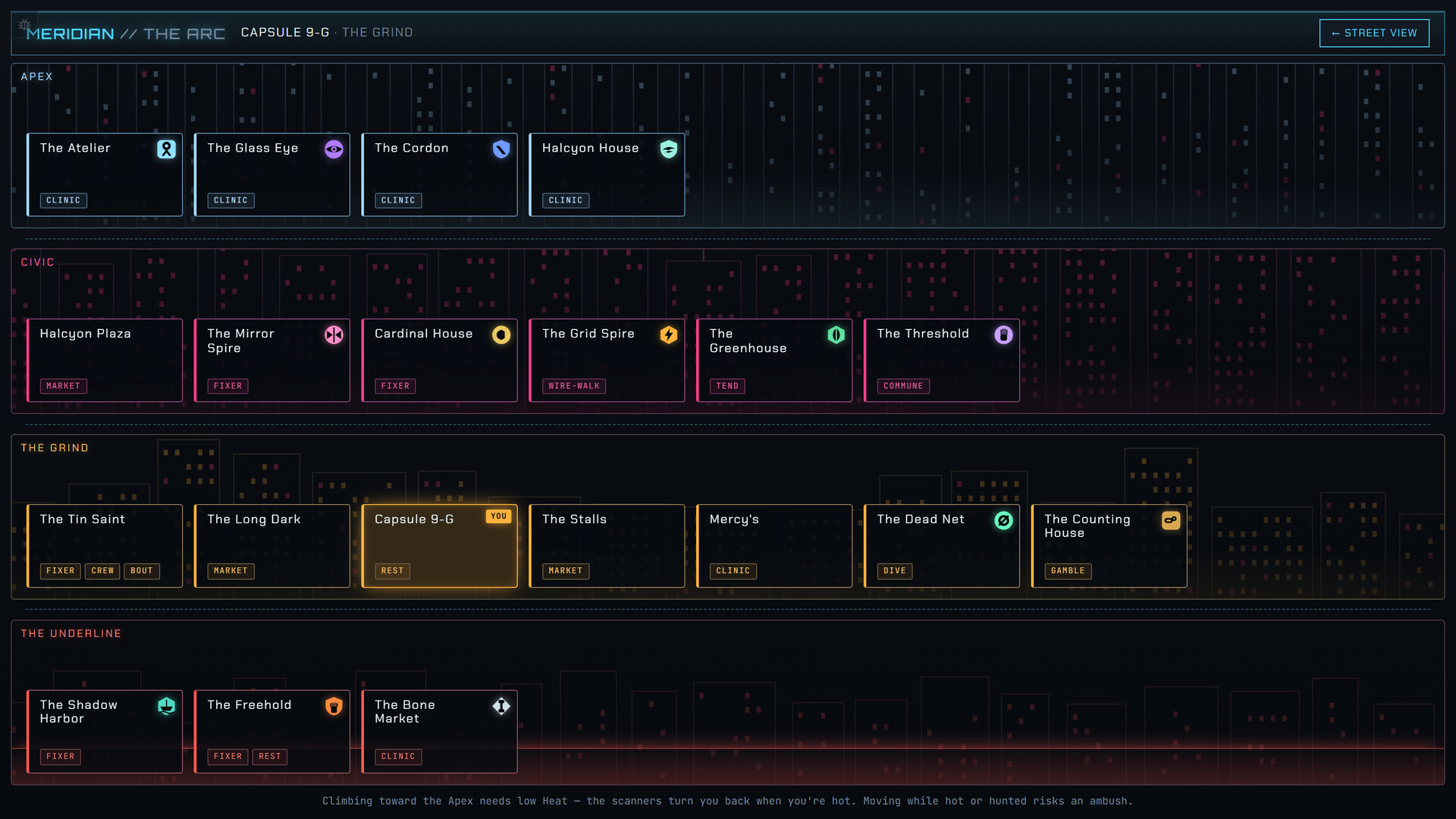The image size is (1456, 819).
Task: Click the CLINIC tag on The Cordon
Action: [x=399, y=201]
